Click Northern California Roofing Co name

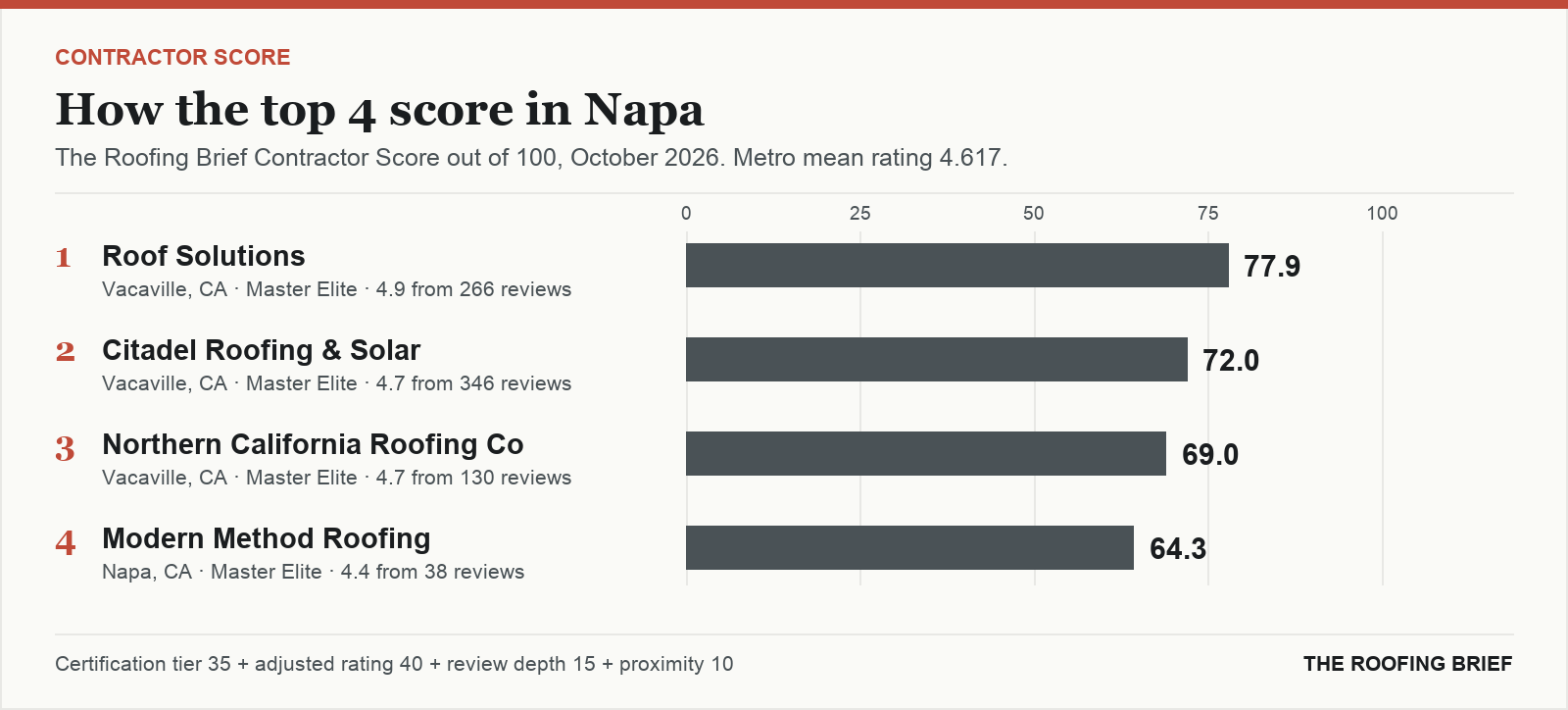(x=313, y=444)
